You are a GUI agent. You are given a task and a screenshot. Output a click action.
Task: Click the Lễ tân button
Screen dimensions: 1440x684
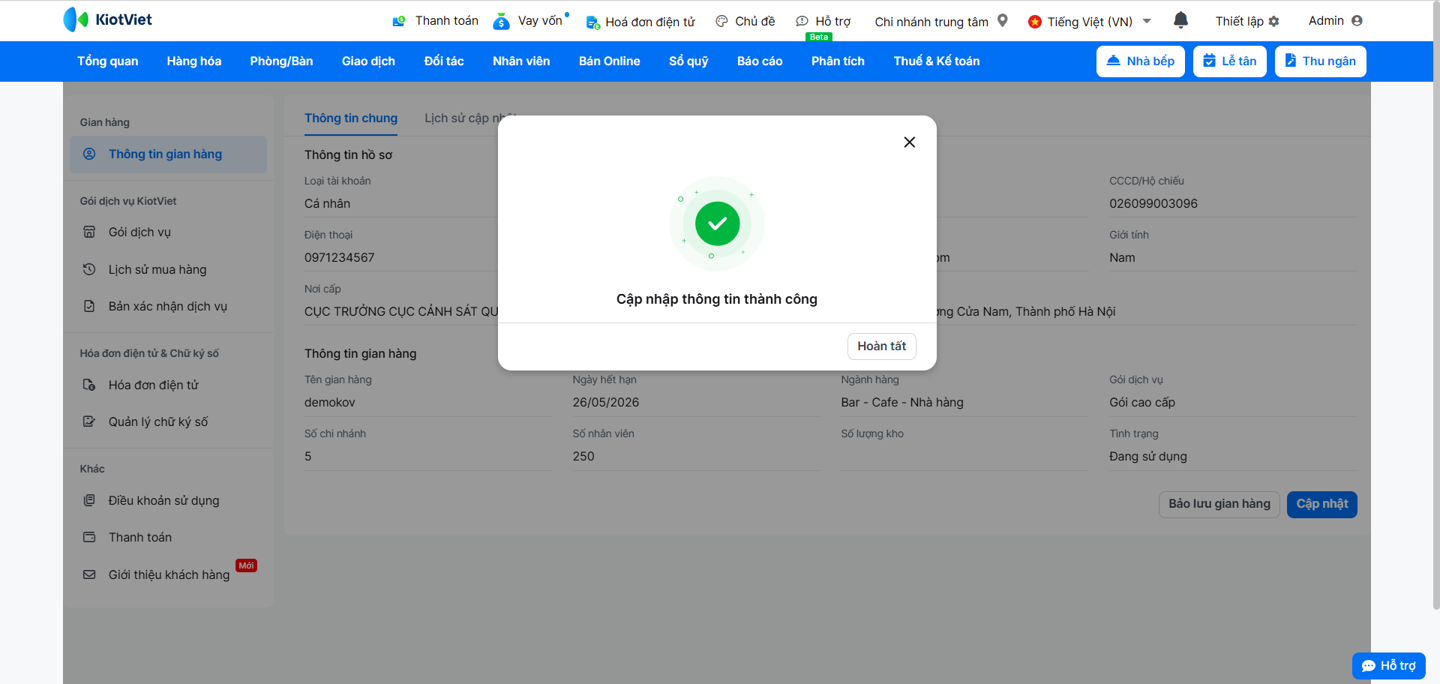tap(1230, 61)
